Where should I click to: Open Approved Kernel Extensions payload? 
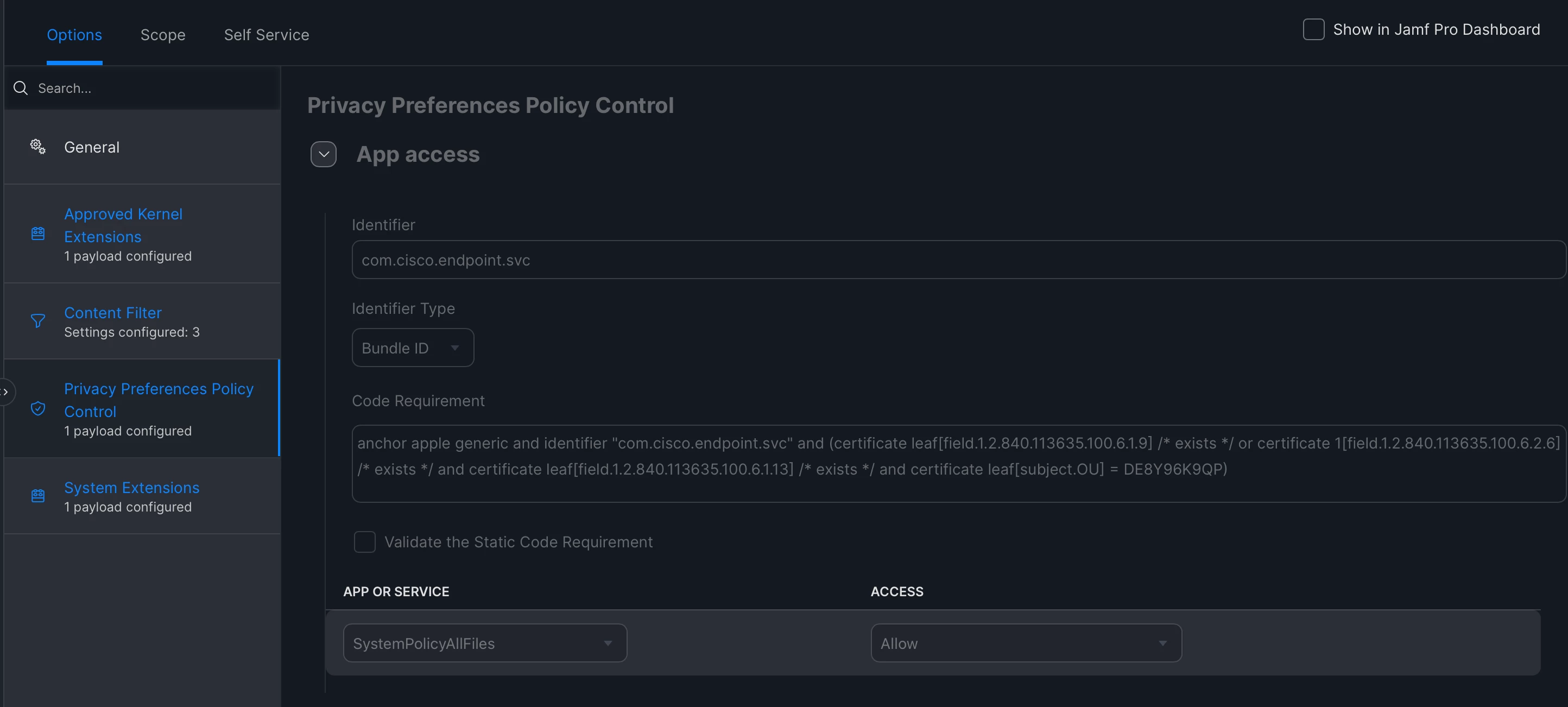point(142,234)
